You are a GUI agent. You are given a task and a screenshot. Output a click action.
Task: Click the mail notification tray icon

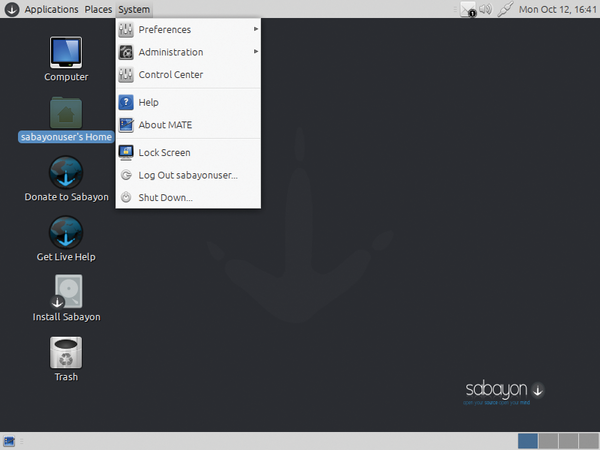pyautogui.click(x=468, y=10)
